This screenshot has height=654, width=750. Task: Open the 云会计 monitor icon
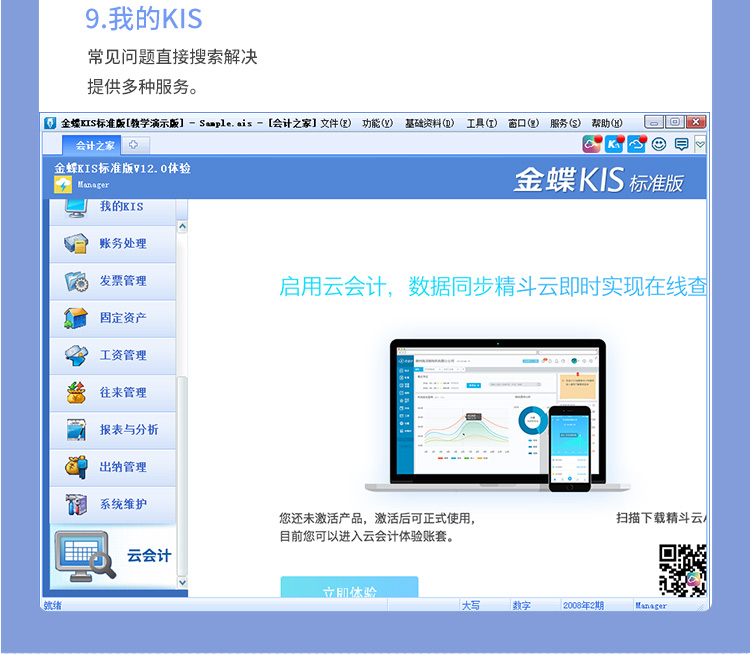[85, 555]
